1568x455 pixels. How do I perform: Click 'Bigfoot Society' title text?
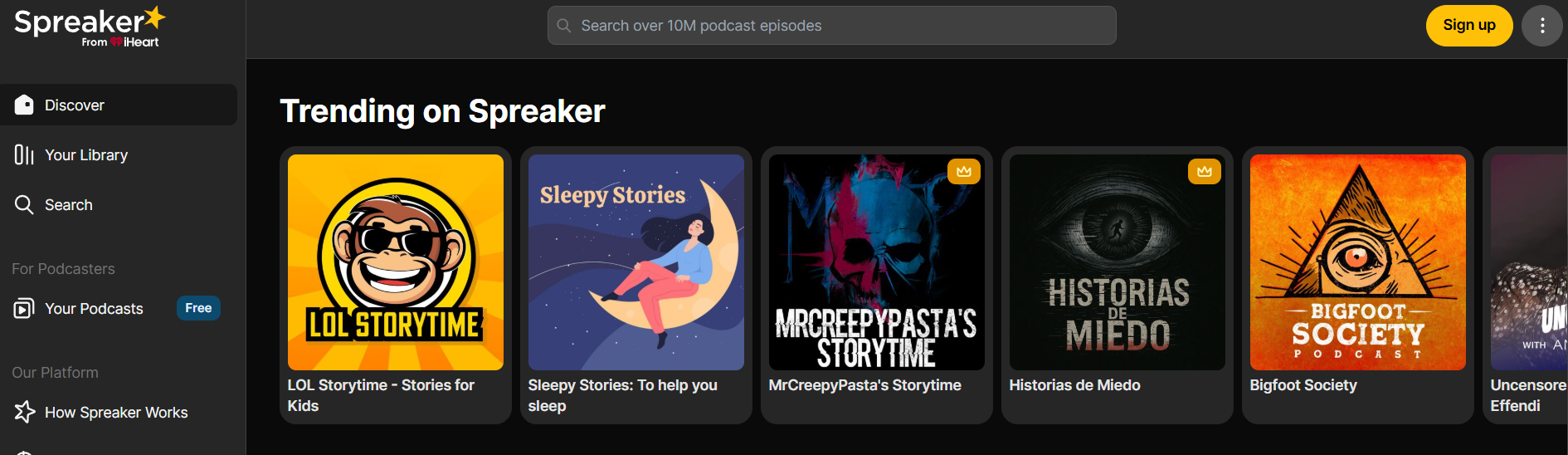coord(1303,385)
